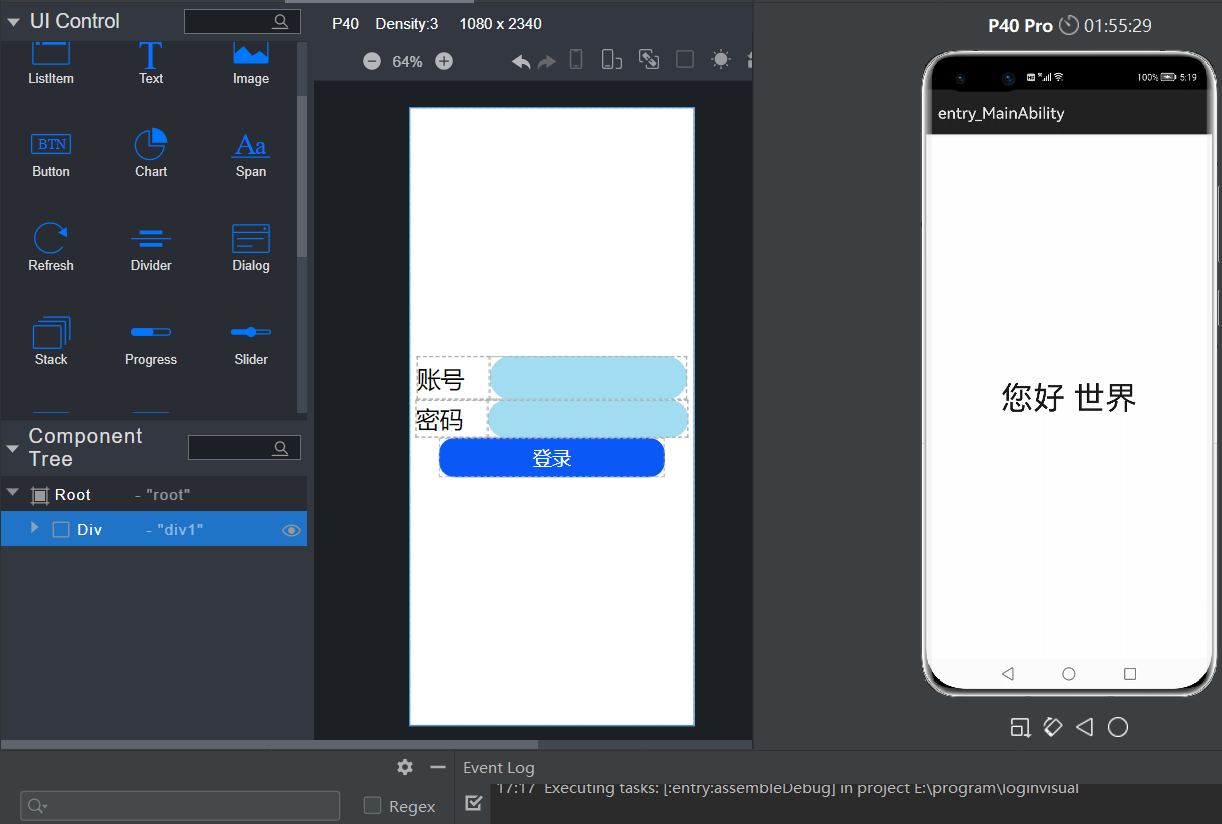This screenshot has width=1222, height=824.
Task: Click the 1080 x 2340 resolution text
Action: 500,24
